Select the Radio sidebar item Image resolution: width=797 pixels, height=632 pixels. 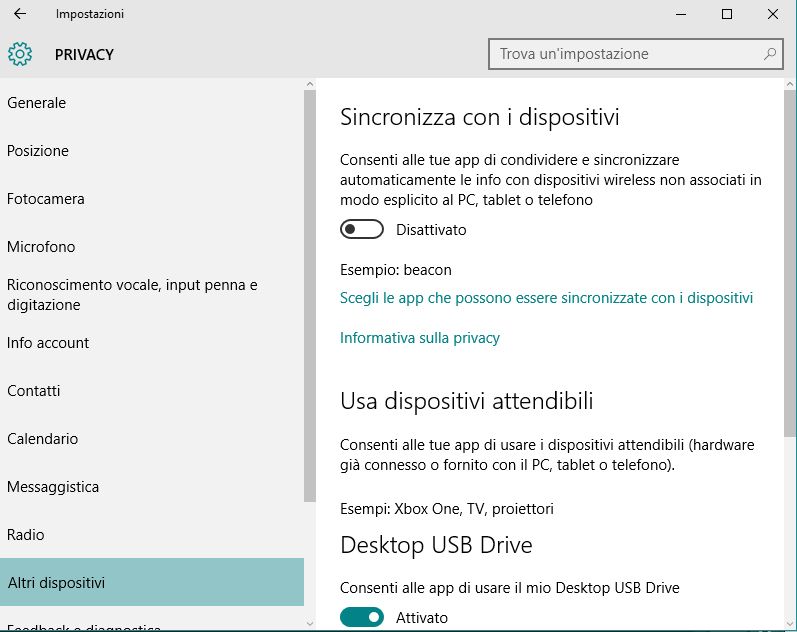click(x=26, y=535)
